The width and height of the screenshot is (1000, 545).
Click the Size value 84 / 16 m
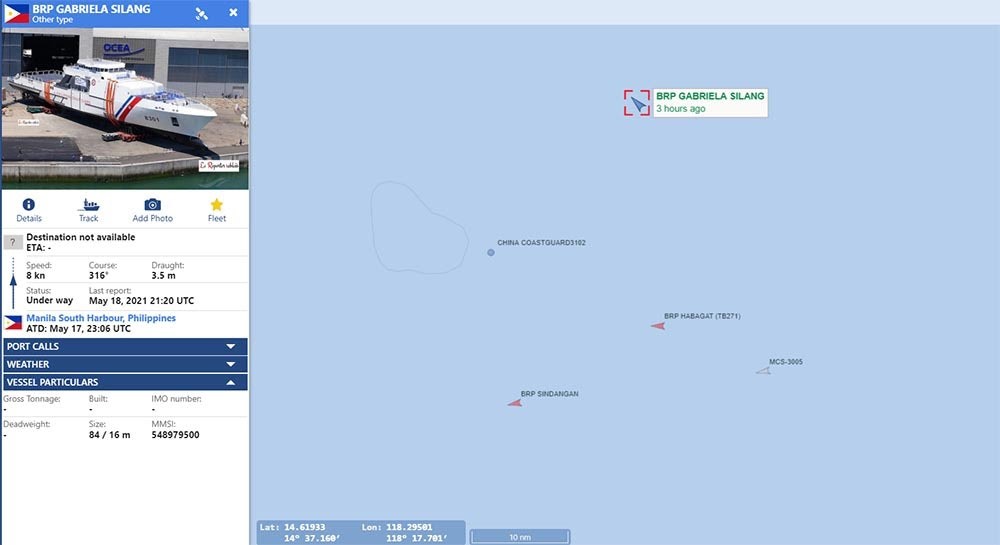point(109,435)
